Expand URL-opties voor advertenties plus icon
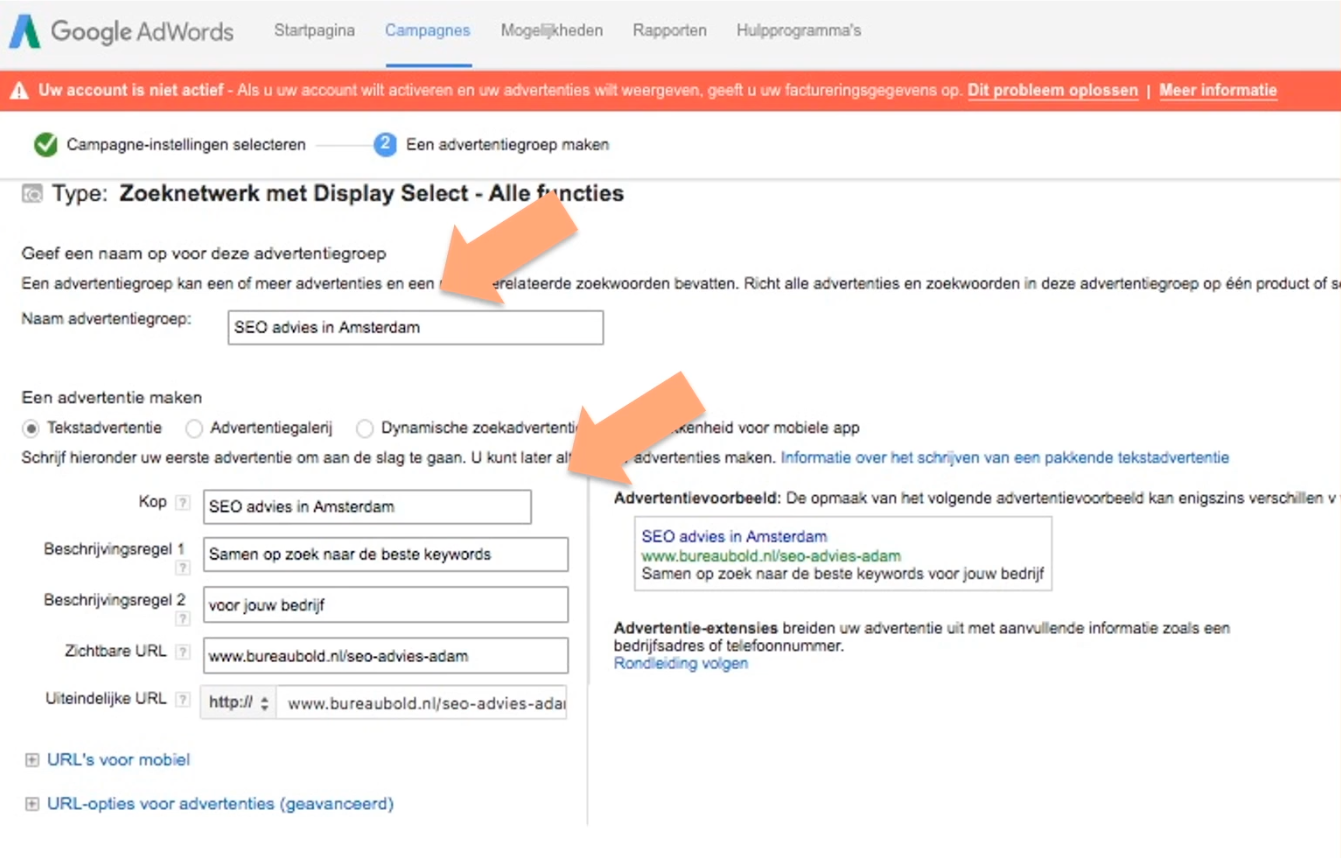Image resolution: width=1341 pixels, height=858 pixels. coord(32,804)
